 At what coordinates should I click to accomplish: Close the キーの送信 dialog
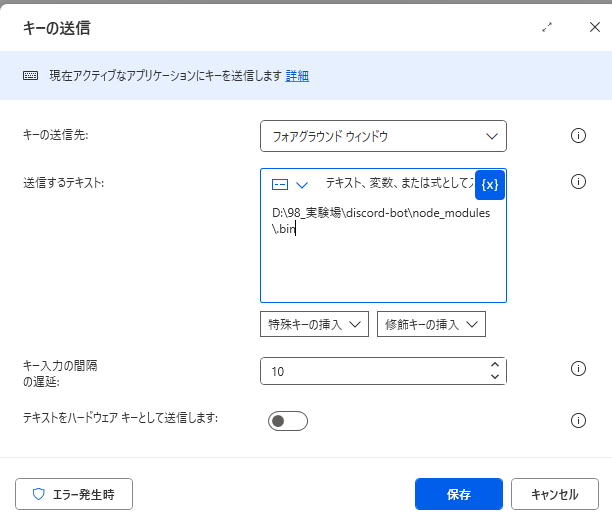pos(594,28)
